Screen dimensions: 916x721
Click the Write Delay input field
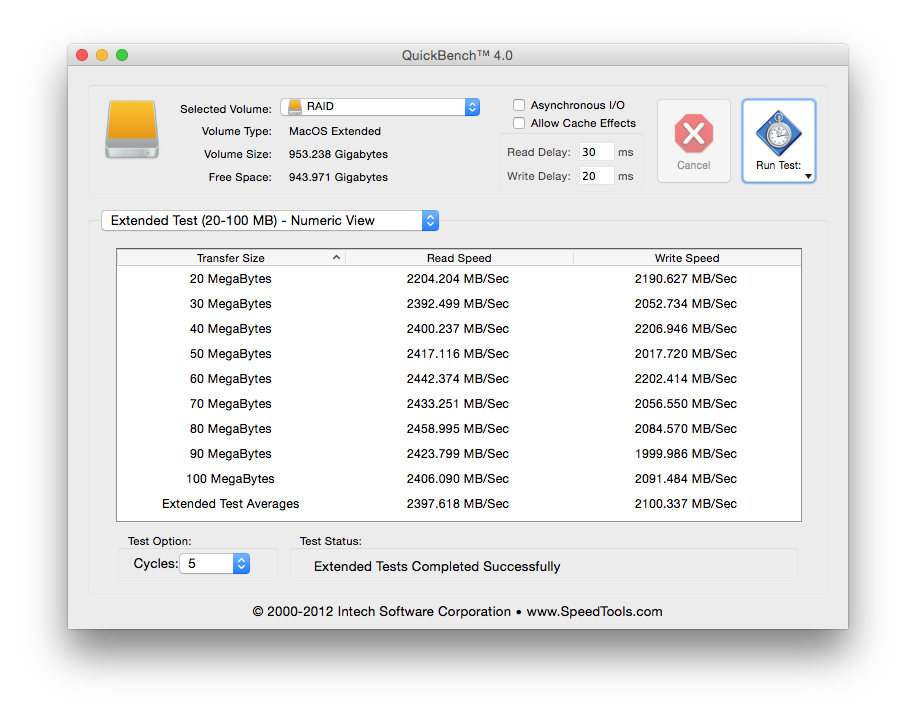tap(596, 176)
